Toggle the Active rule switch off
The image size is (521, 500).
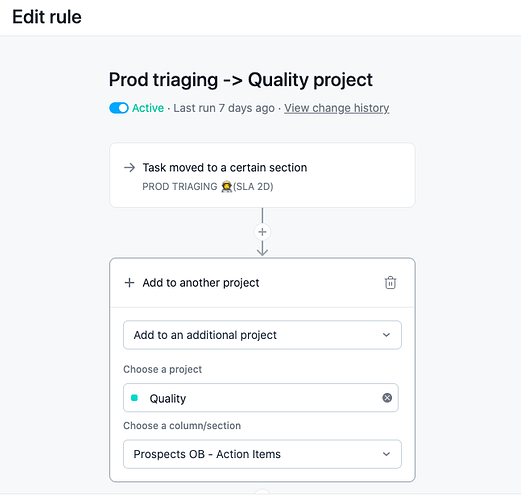119,108
